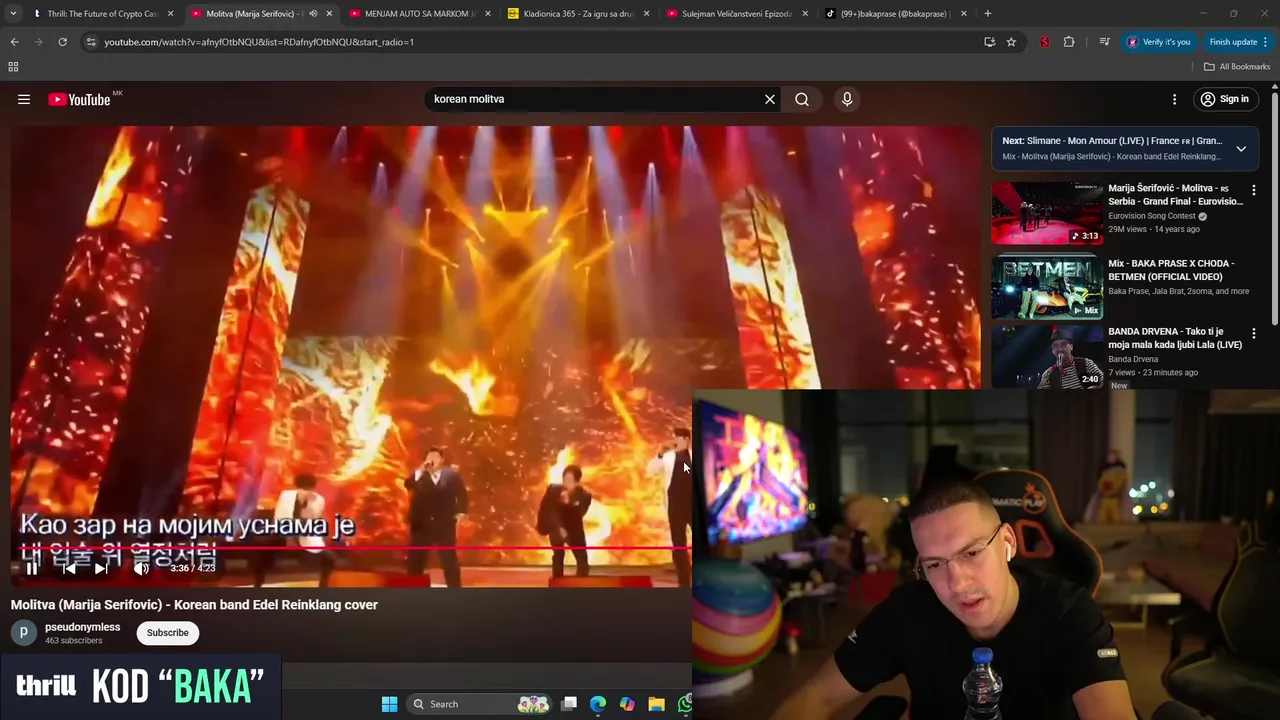Click the address bar URL

click(x=259, y=42)
